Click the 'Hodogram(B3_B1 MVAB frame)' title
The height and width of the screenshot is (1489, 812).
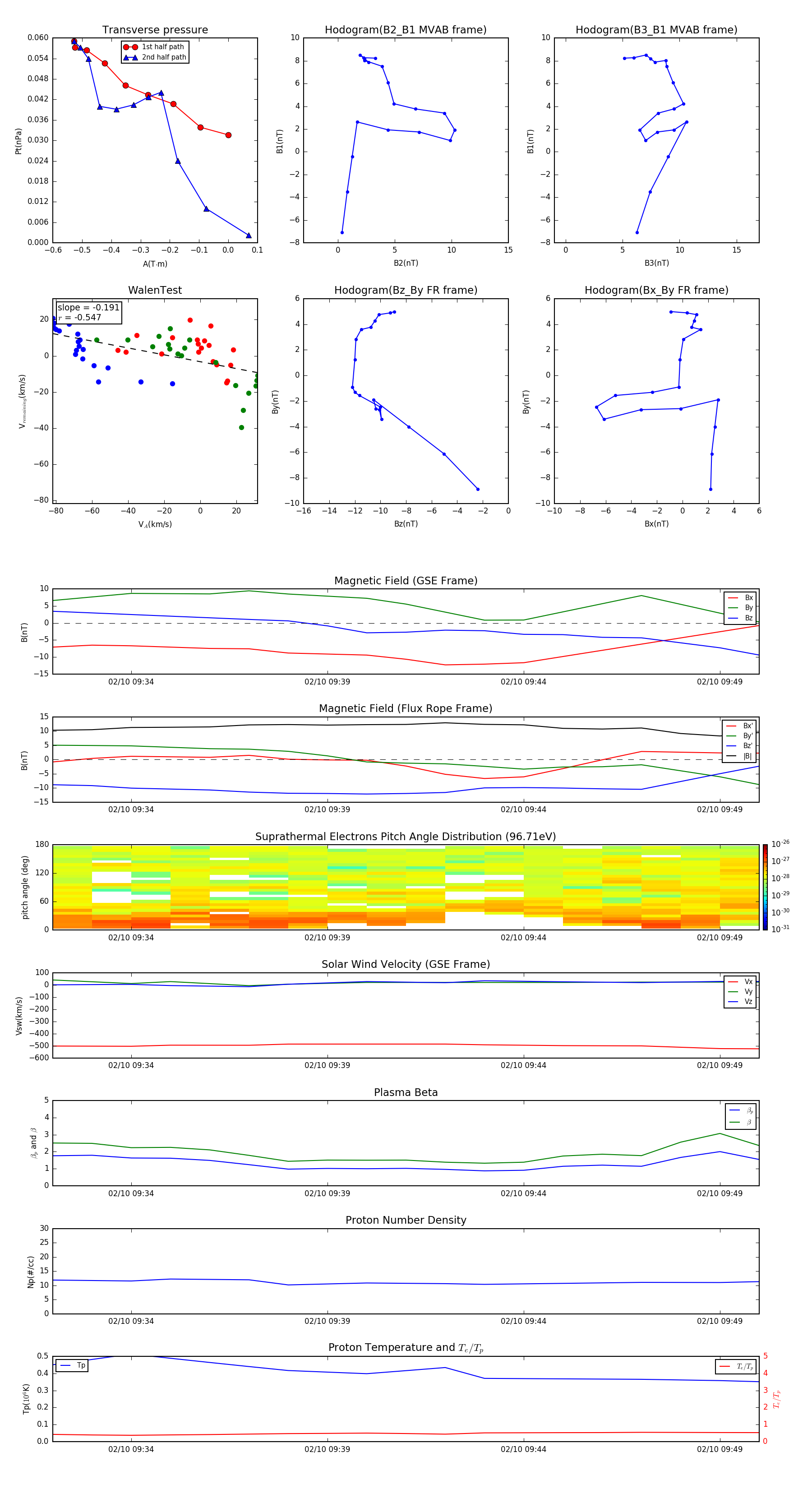(x=656, y=30)
